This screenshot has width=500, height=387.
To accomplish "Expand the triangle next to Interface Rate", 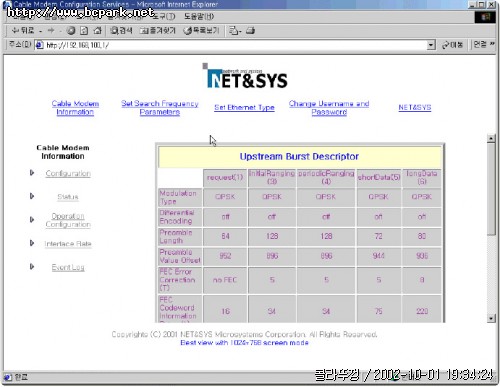I will [x=32, y=243].
